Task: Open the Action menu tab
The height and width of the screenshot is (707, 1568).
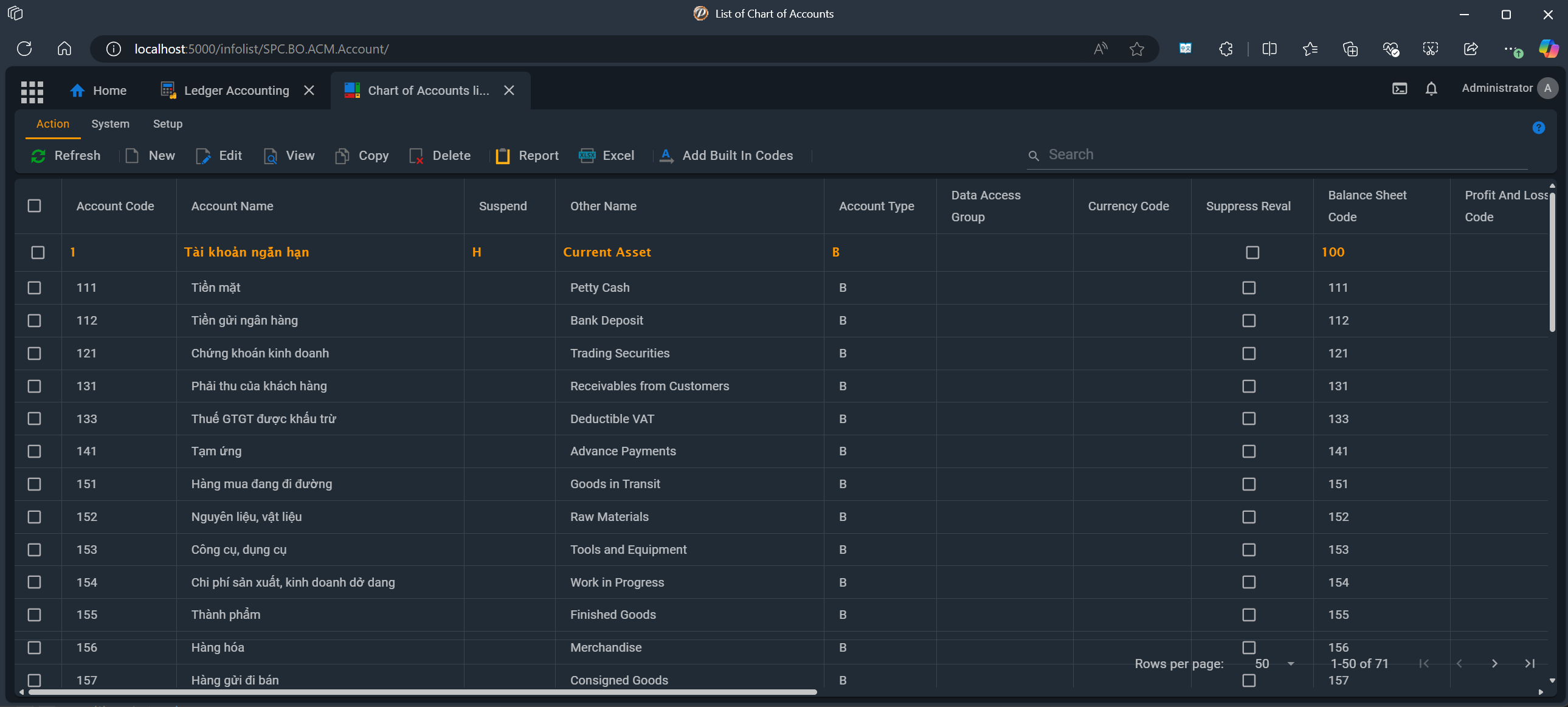Action: pyautogui.click(x=53, y=124)
